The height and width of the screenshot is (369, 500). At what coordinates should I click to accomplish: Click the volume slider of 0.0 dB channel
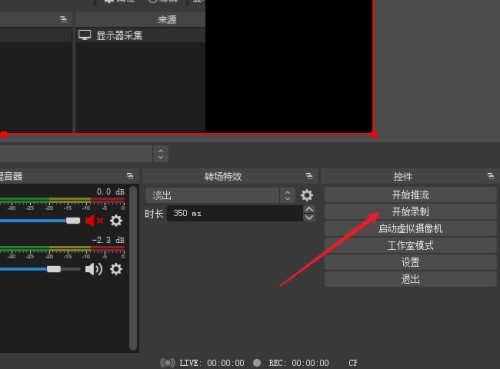(x=40, y=221)
